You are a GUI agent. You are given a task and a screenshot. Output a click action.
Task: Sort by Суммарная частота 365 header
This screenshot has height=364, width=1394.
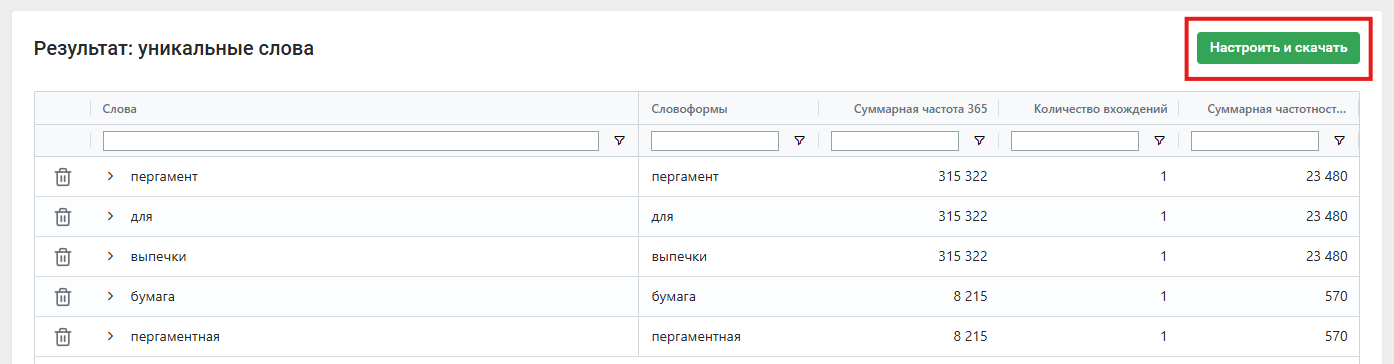click(x=920, y=109)
